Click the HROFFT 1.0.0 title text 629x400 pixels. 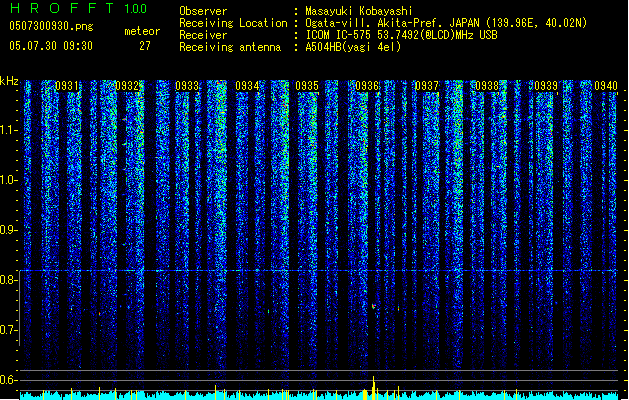coord(79,8)
